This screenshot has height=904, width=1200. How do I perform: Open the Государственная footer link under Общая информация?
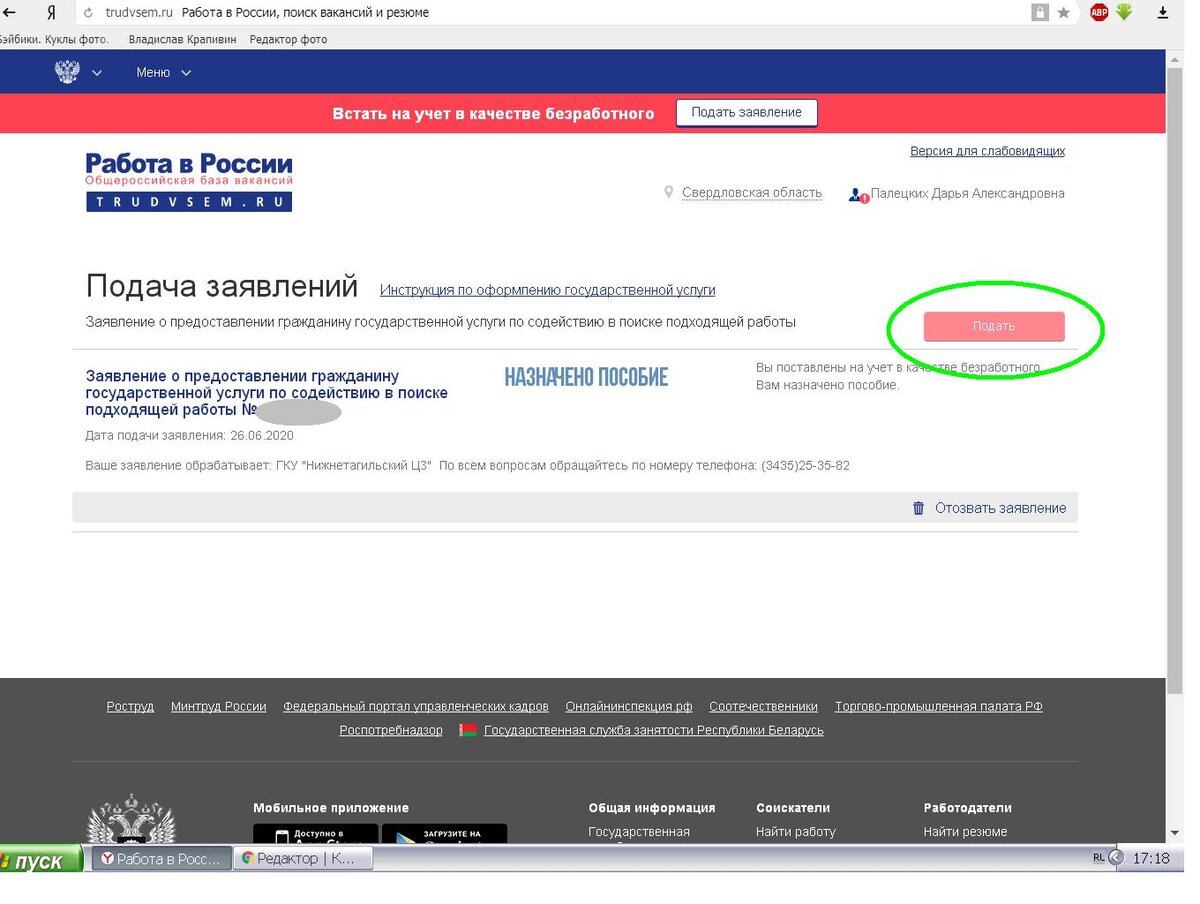(x=639, y=832)
